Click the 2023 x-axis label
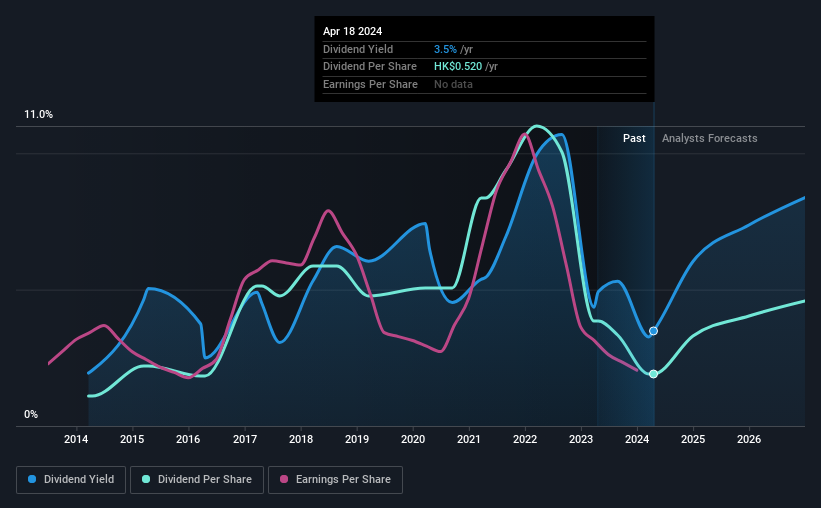The width and height of the screenshot is (821, 508). 581,439
